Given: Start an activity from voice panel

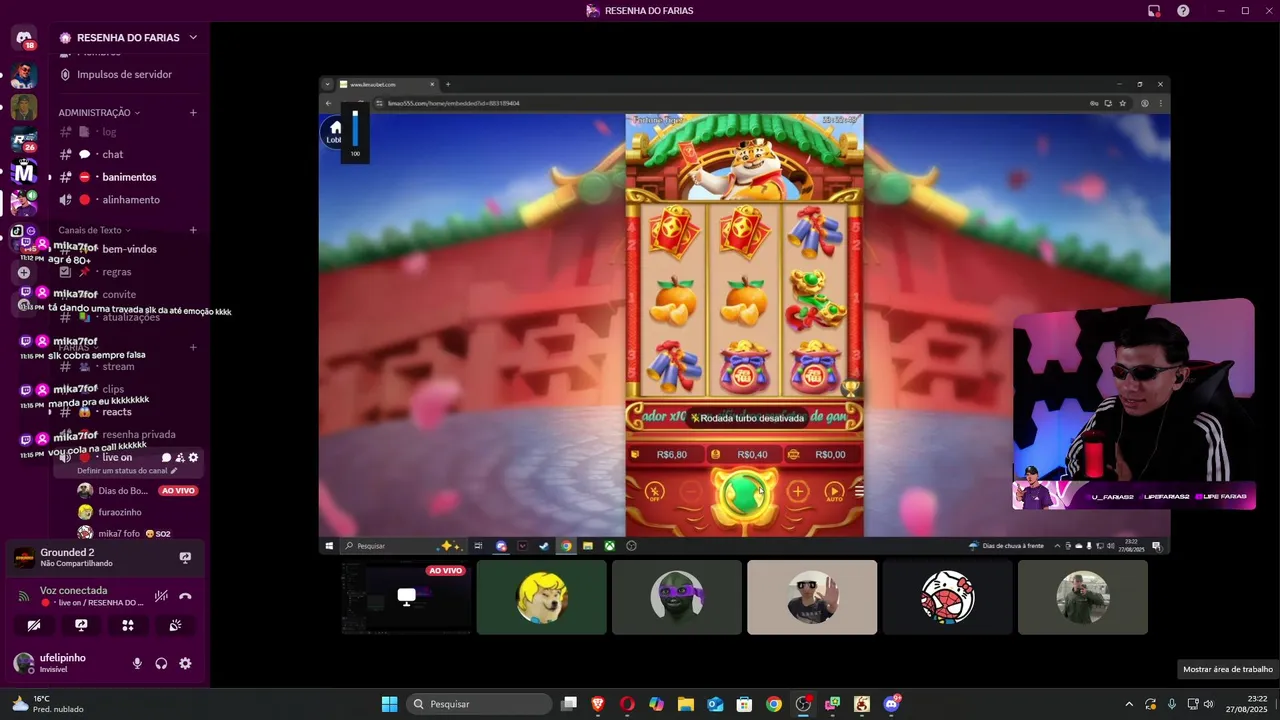Looking at the screenshot, I should (x=128, y=625).
